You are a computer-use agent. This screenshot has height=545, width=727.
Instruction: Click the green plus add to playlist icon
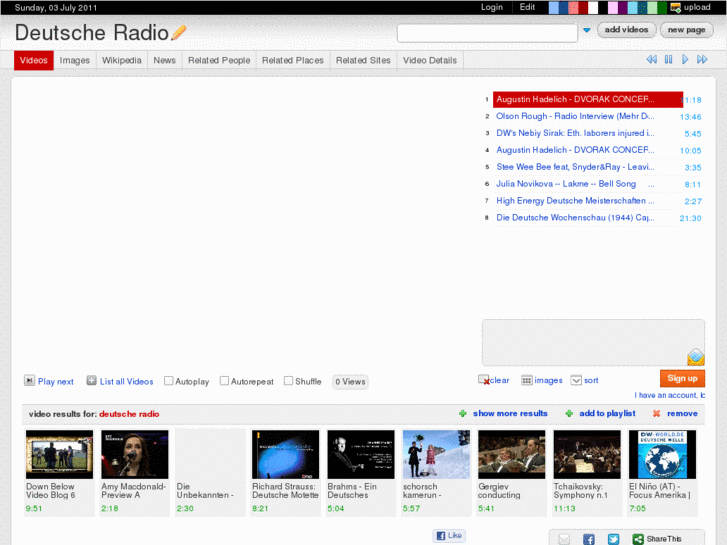click(x=569, y=413)
